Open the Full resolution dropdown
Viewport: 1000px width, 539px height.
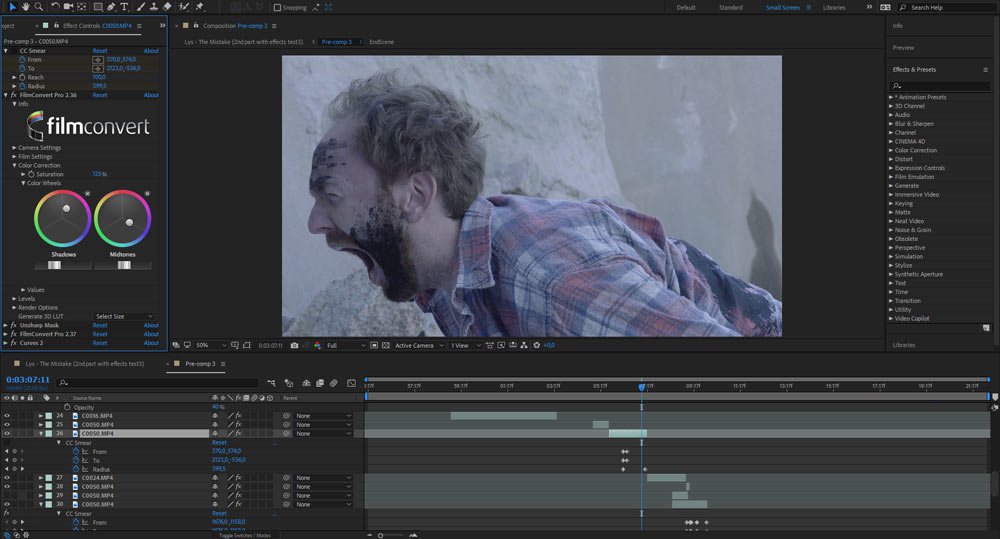pos(346,345)
